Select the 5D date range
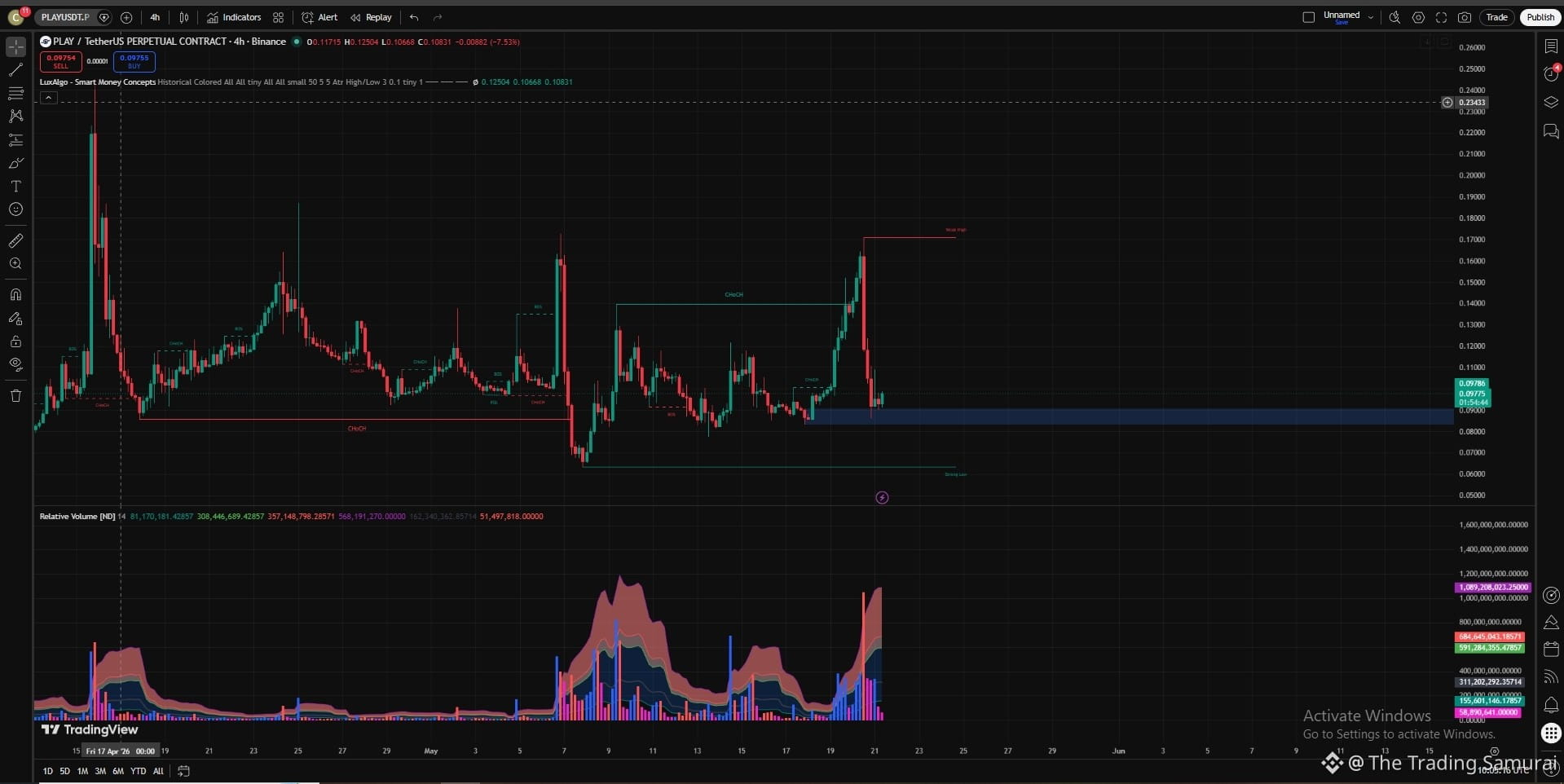Viewport: 1564px width, 784px height. click(64, 771)
